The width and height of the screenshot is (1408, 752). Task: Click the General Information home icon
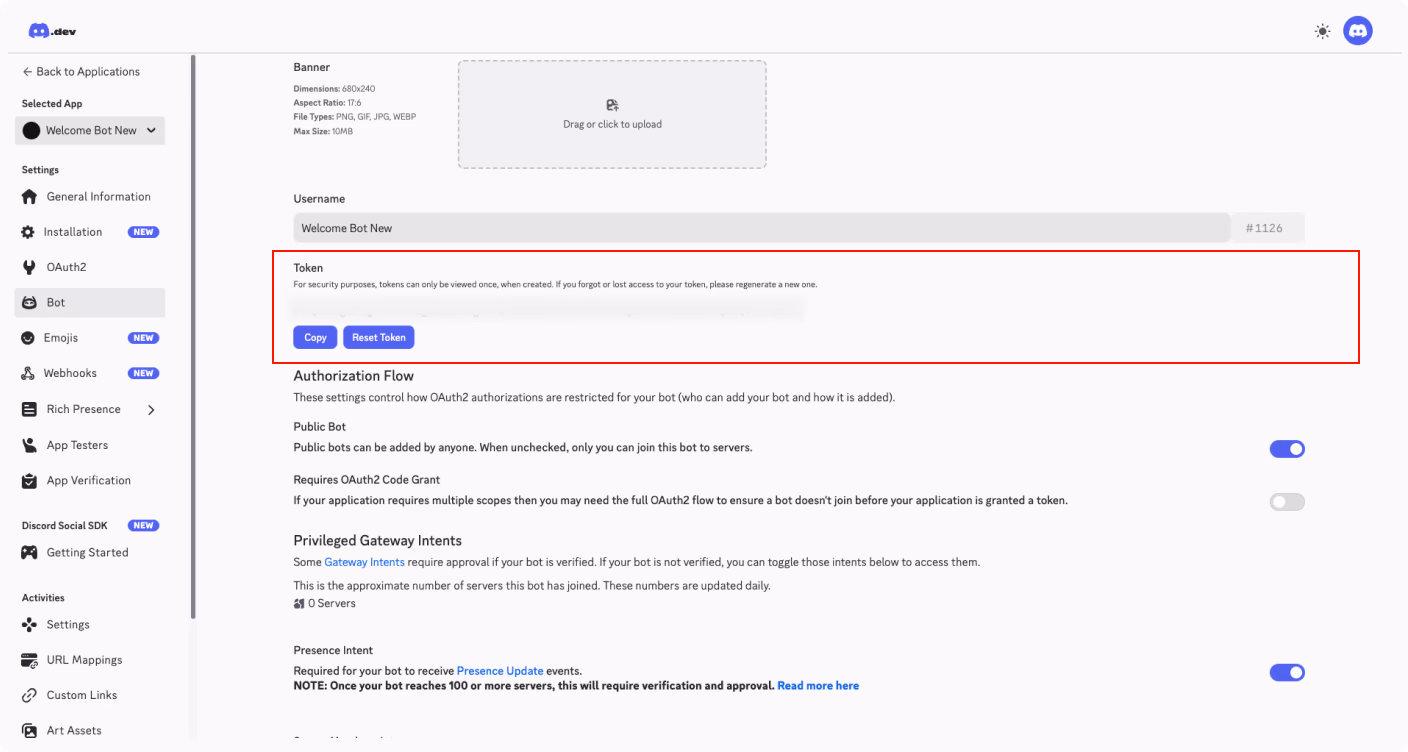[29, 197]
